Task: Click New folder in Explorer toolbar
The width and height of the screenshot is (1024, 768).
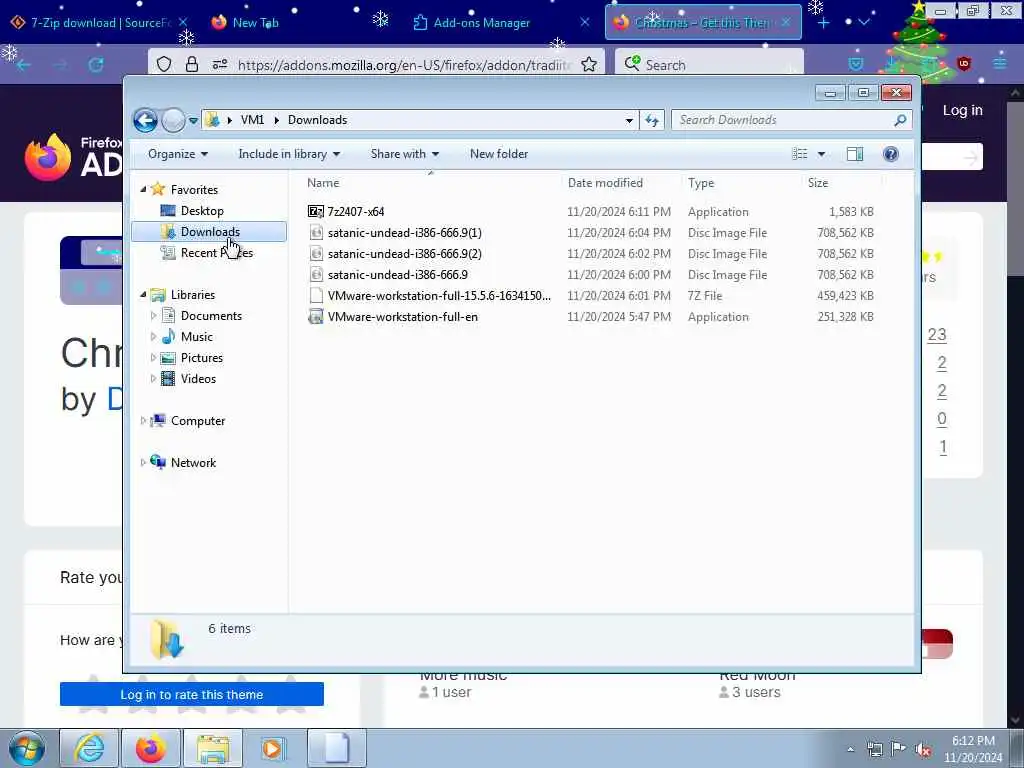Action: click(x=499, y=154)
